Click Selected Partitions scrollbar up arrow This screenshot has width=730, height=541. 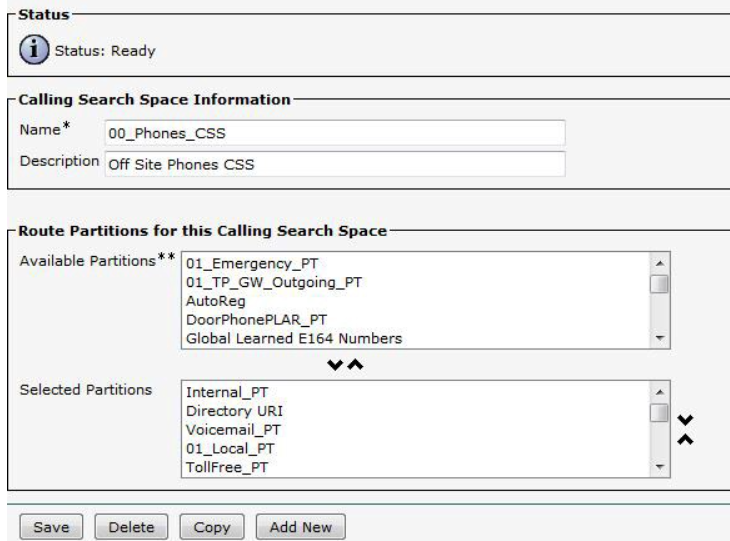point(659,392)
